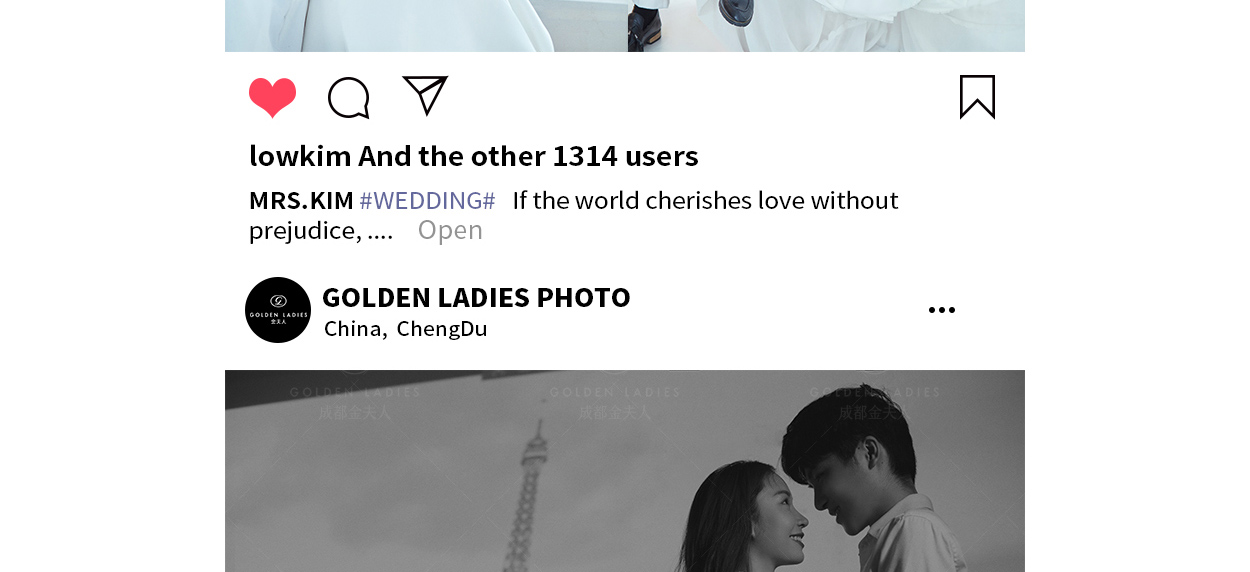
Task: Save the post using the bookmark icon
Action: [977, 97]
